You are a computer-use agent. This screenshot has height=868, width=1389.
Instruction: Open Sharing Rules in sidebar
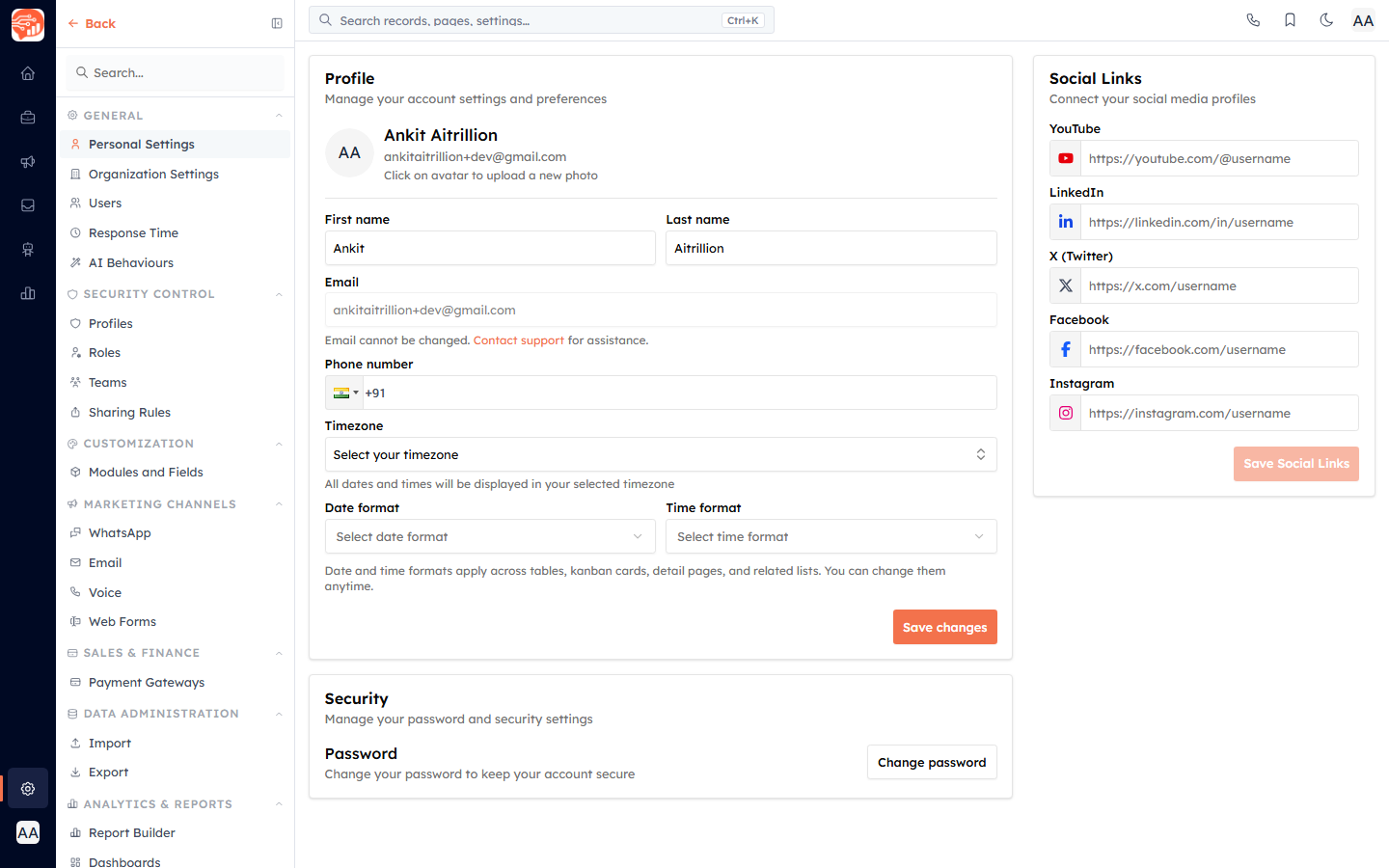175,412
